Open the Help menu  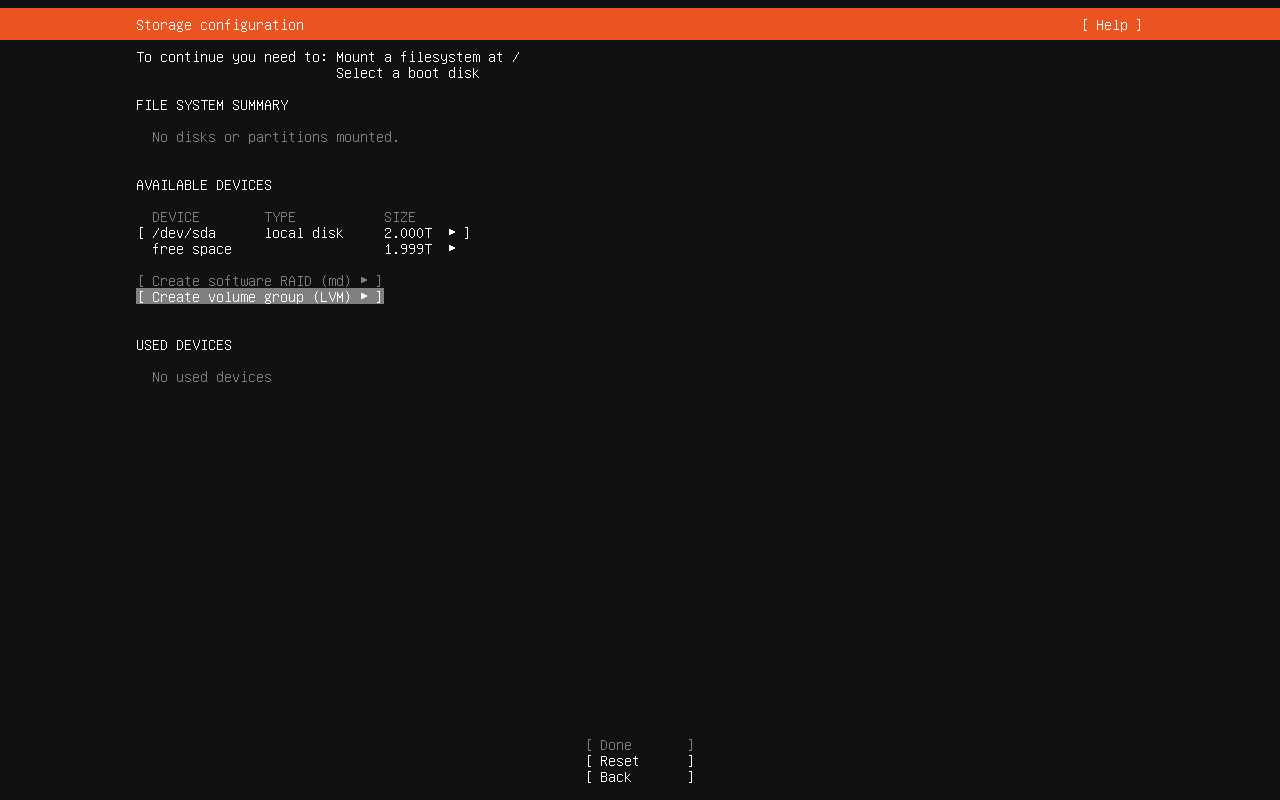[1111, 25]
